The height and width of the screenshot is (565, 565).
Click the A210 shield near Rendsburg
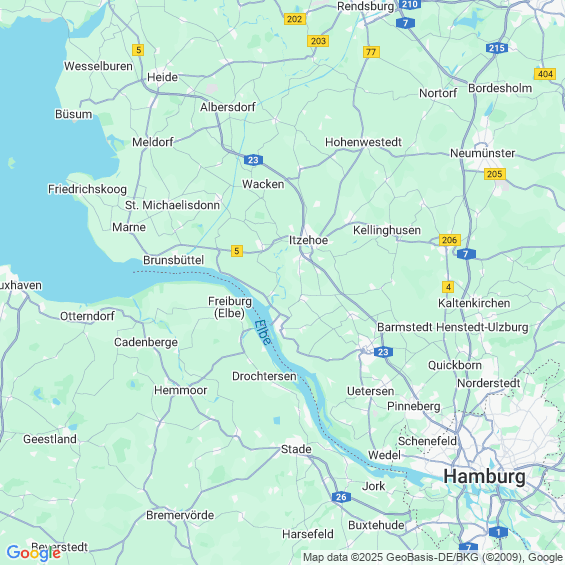(410, 4)
